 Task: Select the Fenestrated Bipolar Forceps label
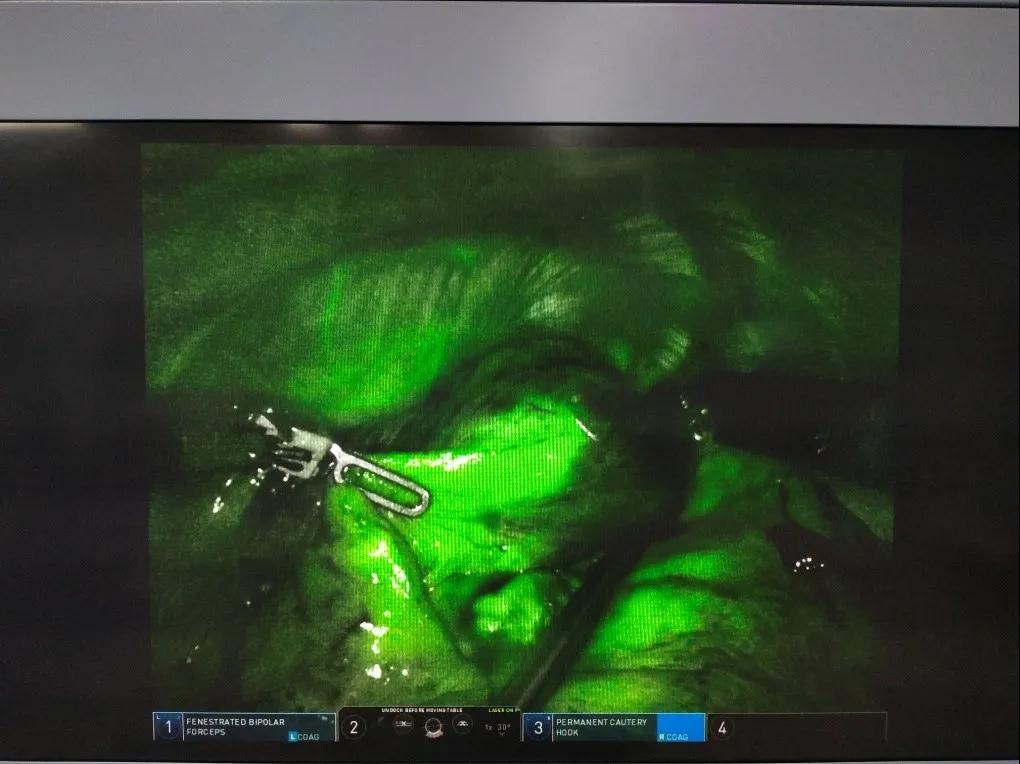230,725
